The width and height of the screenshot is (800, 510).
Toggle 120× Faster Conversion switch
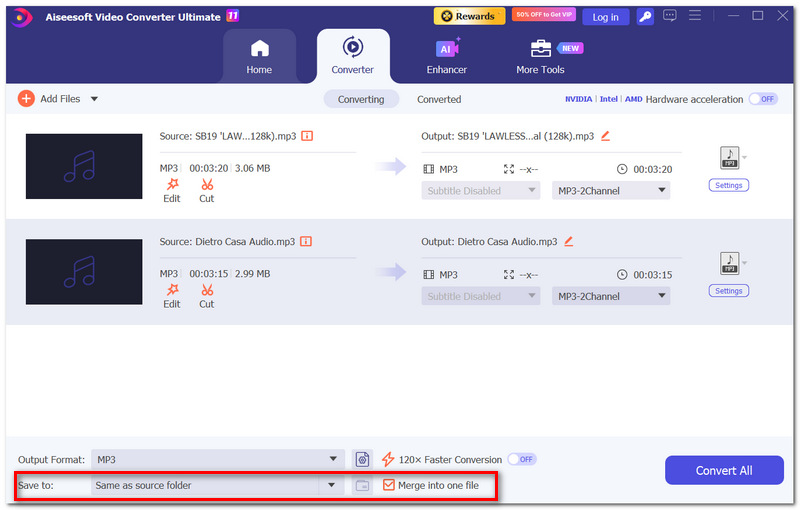tap(521, 460)
